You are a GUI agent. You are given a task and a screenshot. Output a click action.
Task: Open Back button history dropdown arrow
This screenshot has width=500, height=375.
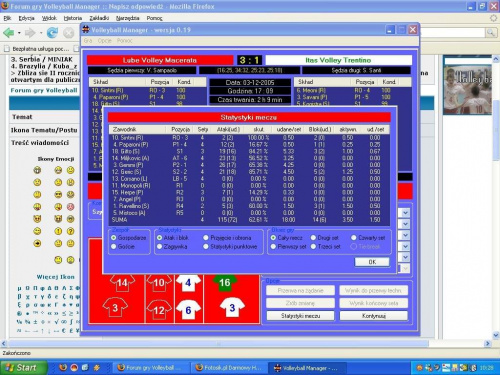pos(19,33)
